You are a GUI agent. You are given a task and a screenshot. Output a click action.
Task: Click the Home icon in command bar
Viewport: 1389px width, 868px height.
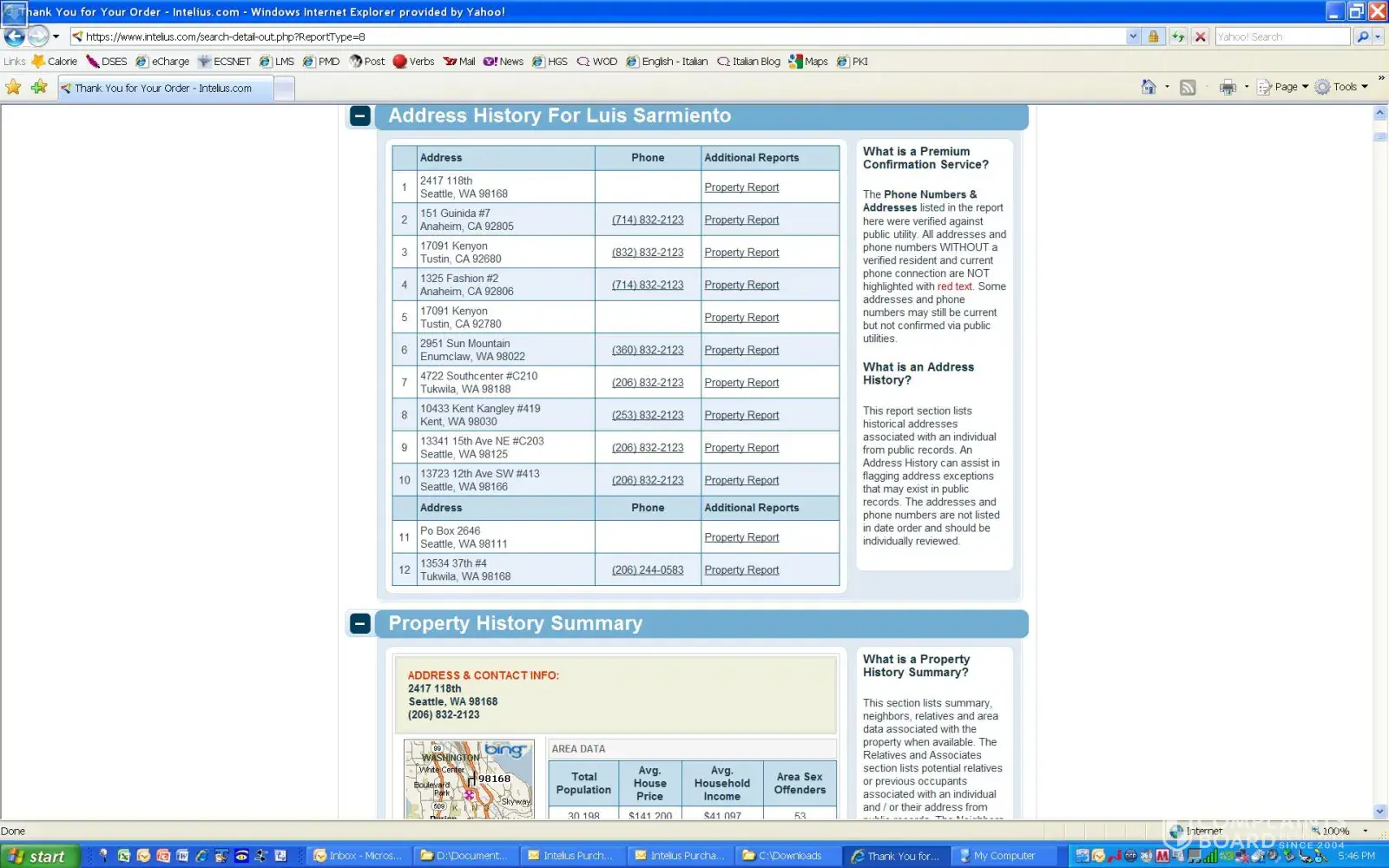tap(1149, 87)
